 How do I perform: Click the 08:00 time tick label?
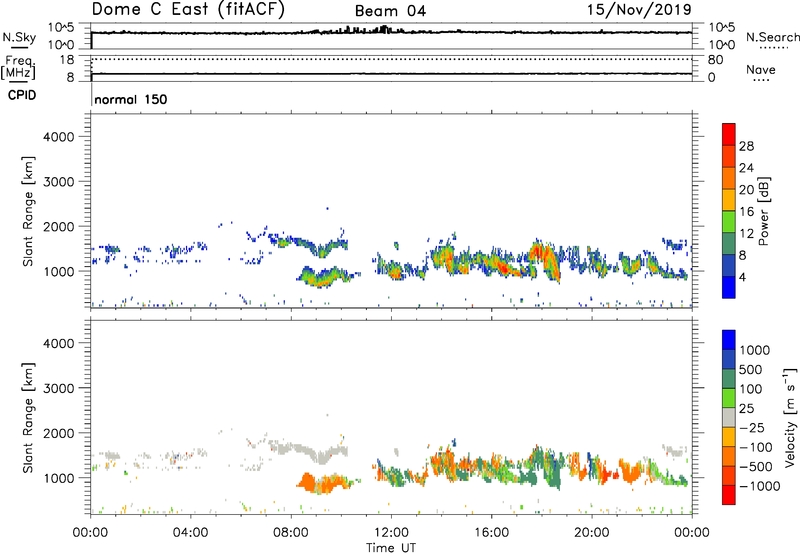point(291,533)
